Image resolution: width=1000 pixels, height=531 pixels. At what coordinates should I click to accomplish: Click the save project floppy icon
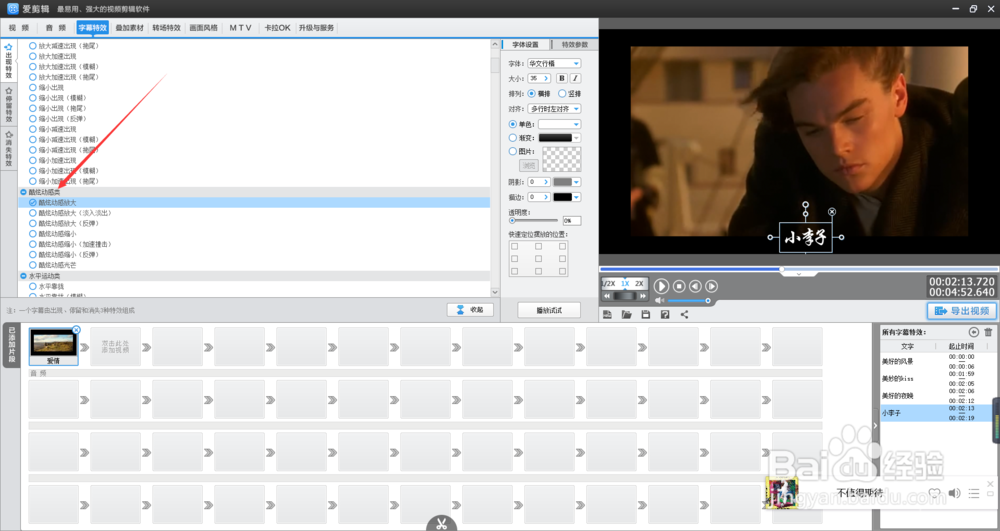coord(645,314)
